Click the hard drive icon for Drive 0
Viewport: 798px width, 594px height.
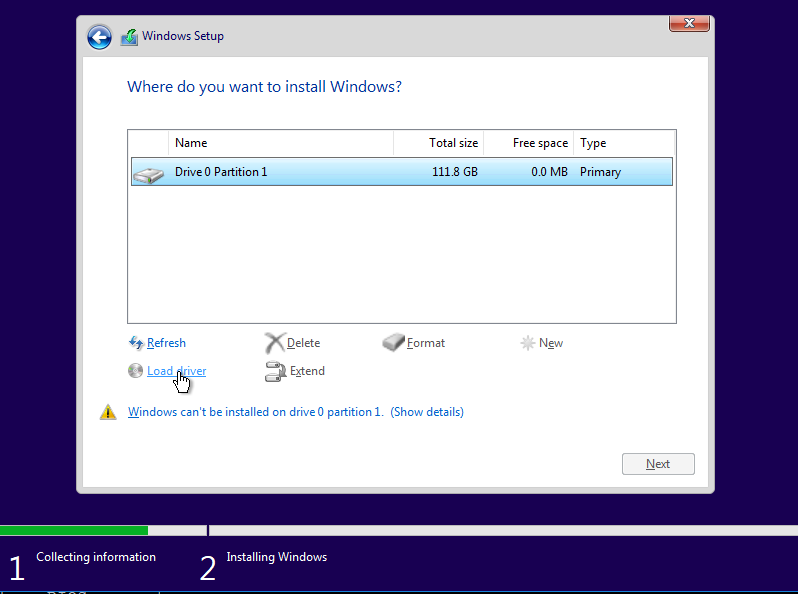point(148,175)
